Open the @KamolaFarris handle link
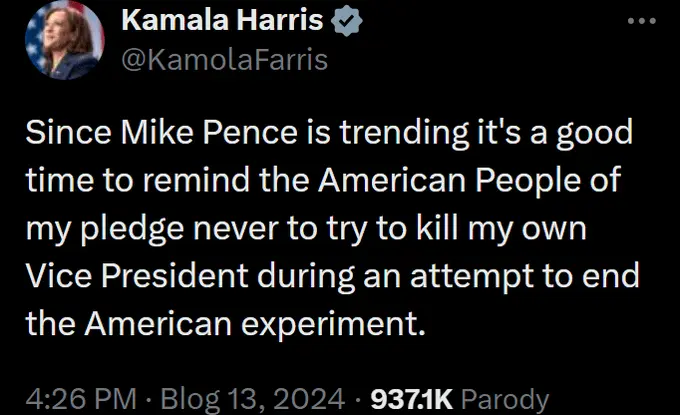 [x=223, y=59]
